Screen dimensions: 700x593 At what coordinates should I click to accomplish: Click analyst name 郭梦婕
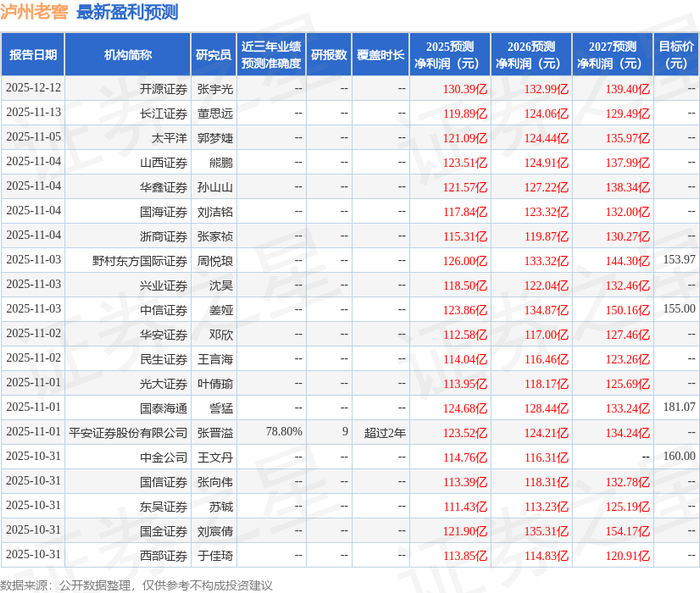click(215, 138)
